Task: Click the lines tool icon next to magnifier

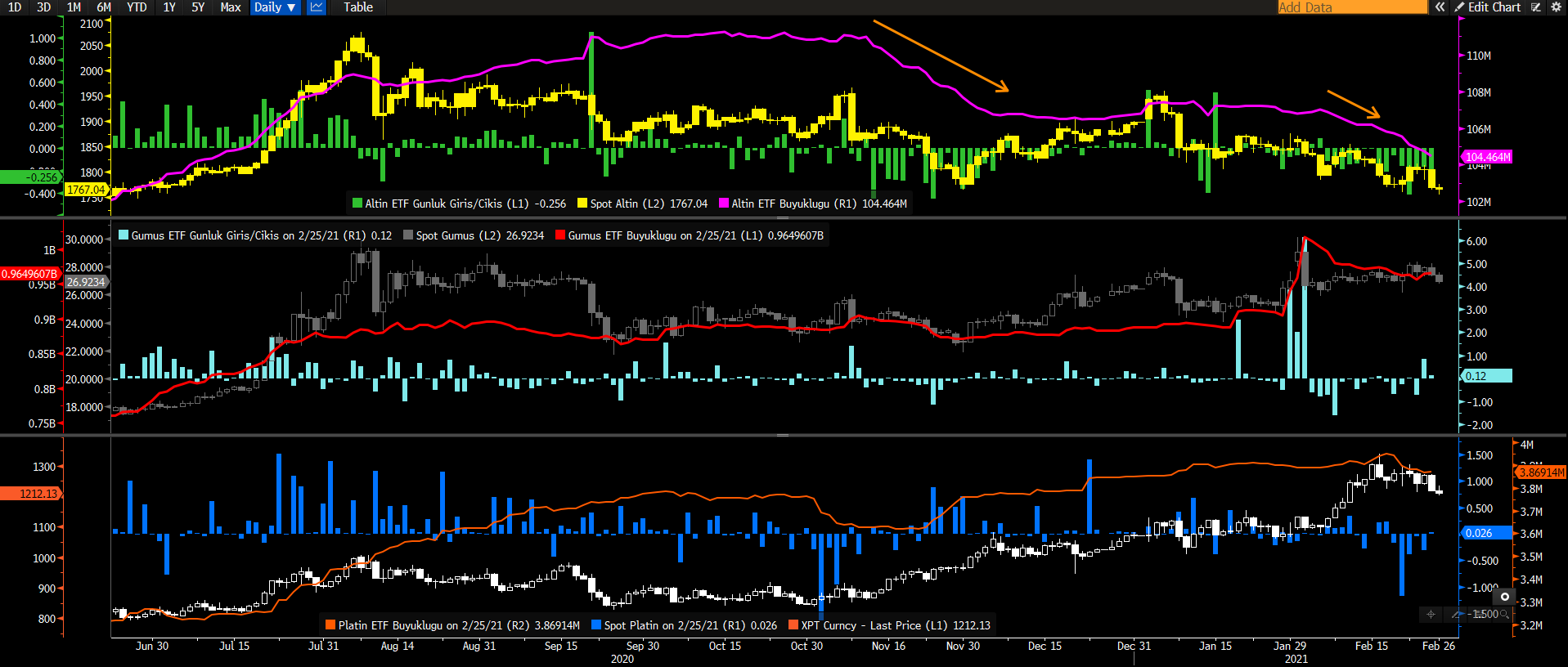Action: [x=1480, y=614]
